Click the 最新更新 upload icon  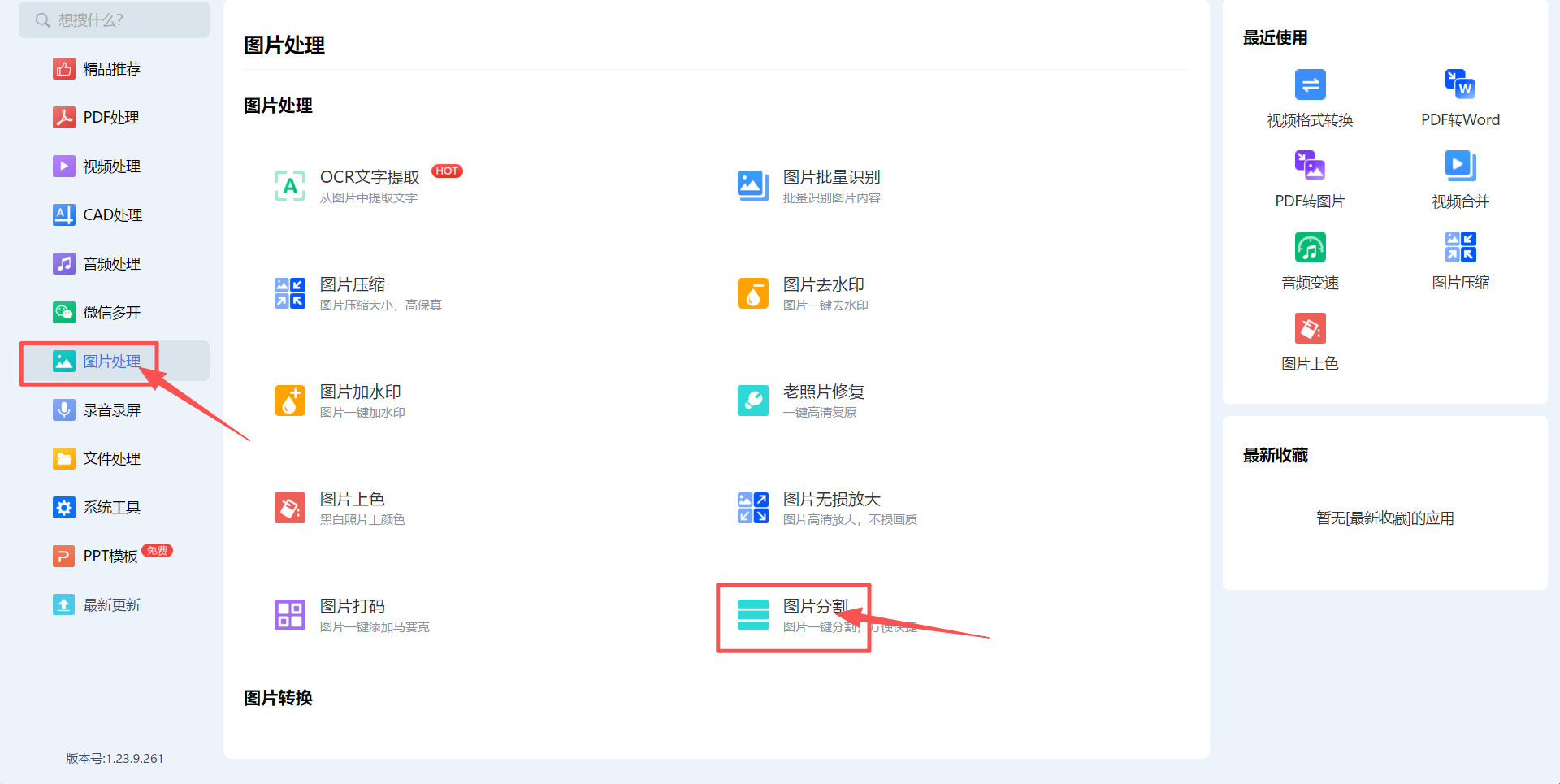pyautogui.click(x=64, y=605)
